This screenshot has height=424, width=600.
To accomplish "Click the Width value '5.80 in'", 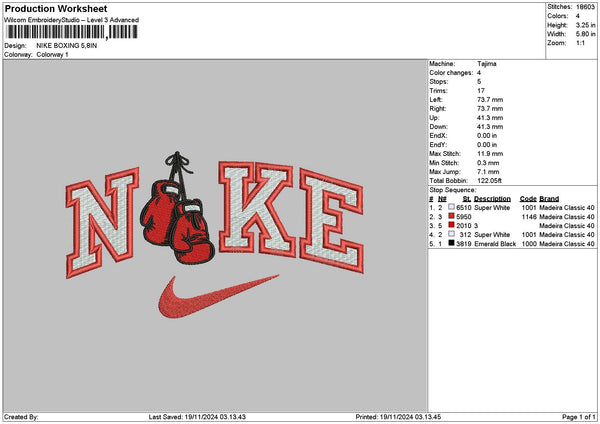I will 585,34.
